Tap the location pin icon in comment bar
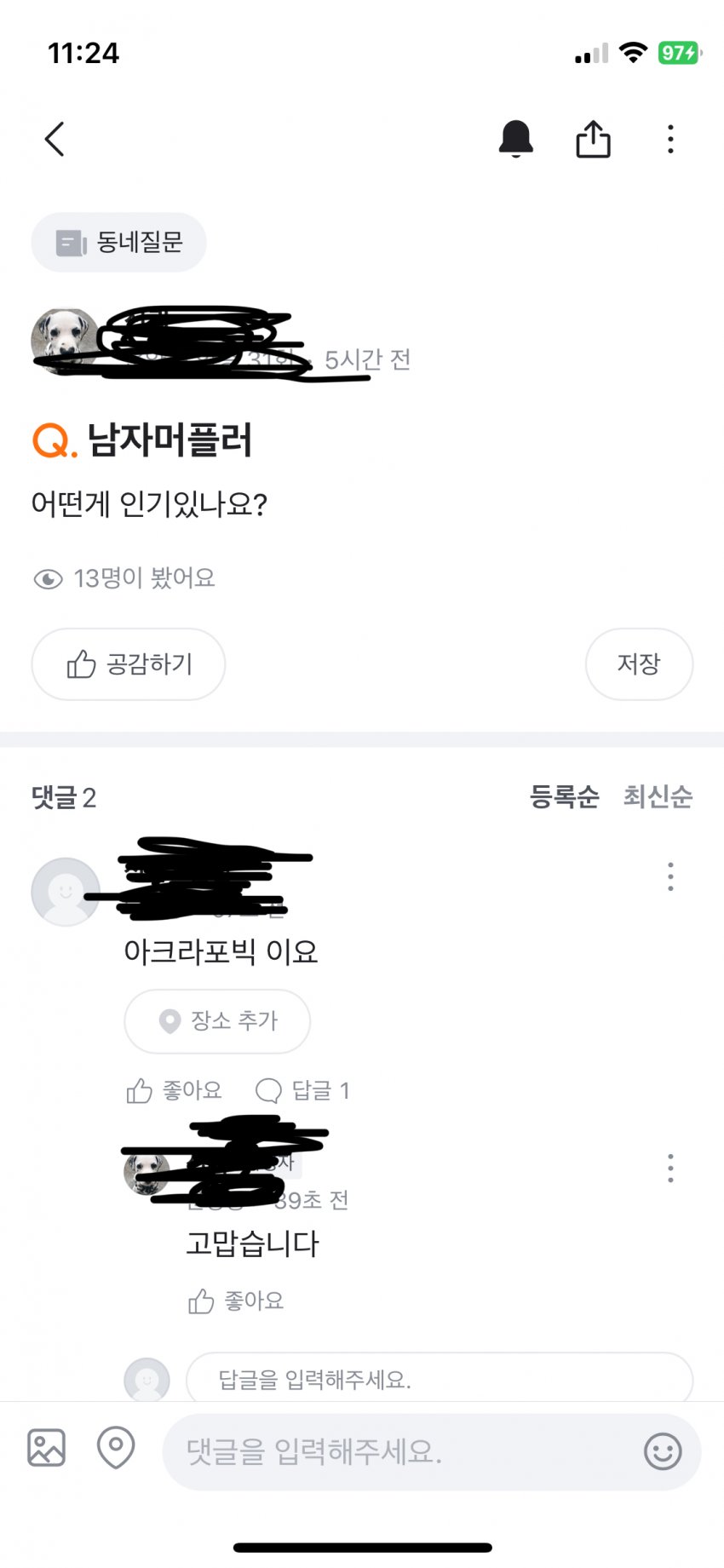 tap(116, 1448)
